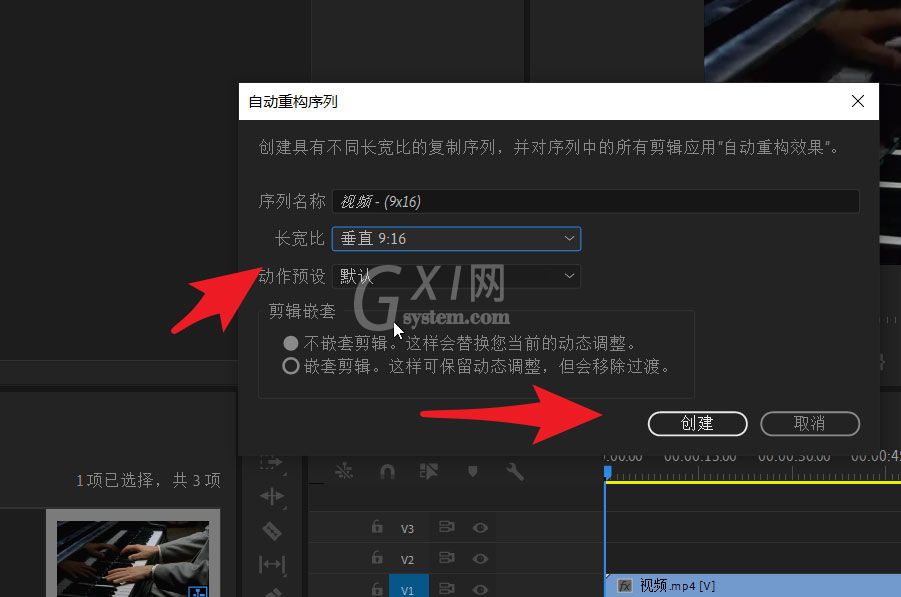Select the Ripple Edit tool
The image size is (901, 597).
pos(272,496)
